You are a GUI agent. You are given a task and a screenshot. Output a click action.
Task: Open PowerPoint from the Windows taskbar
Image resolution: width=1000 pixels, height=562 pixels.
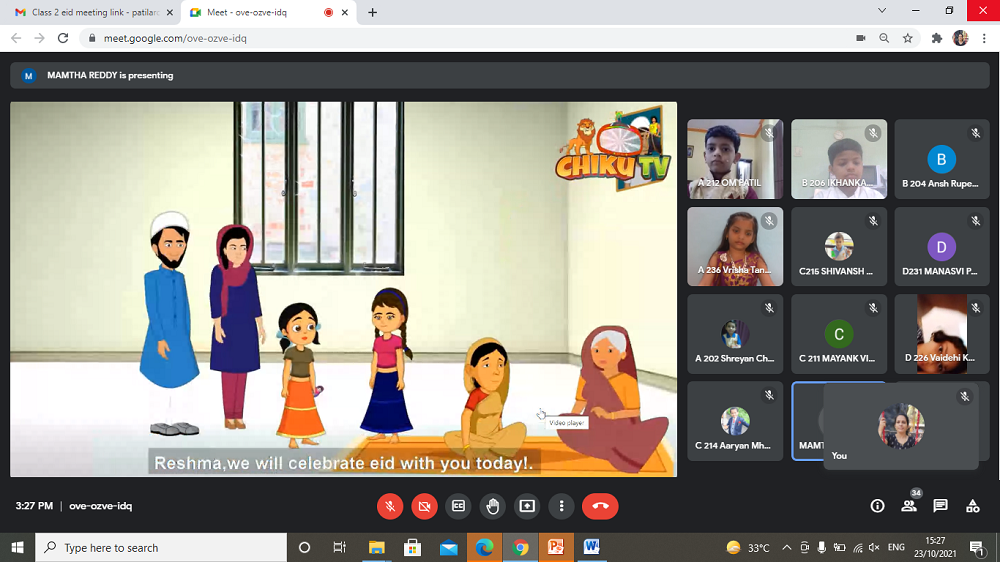[x=555, y=548]
